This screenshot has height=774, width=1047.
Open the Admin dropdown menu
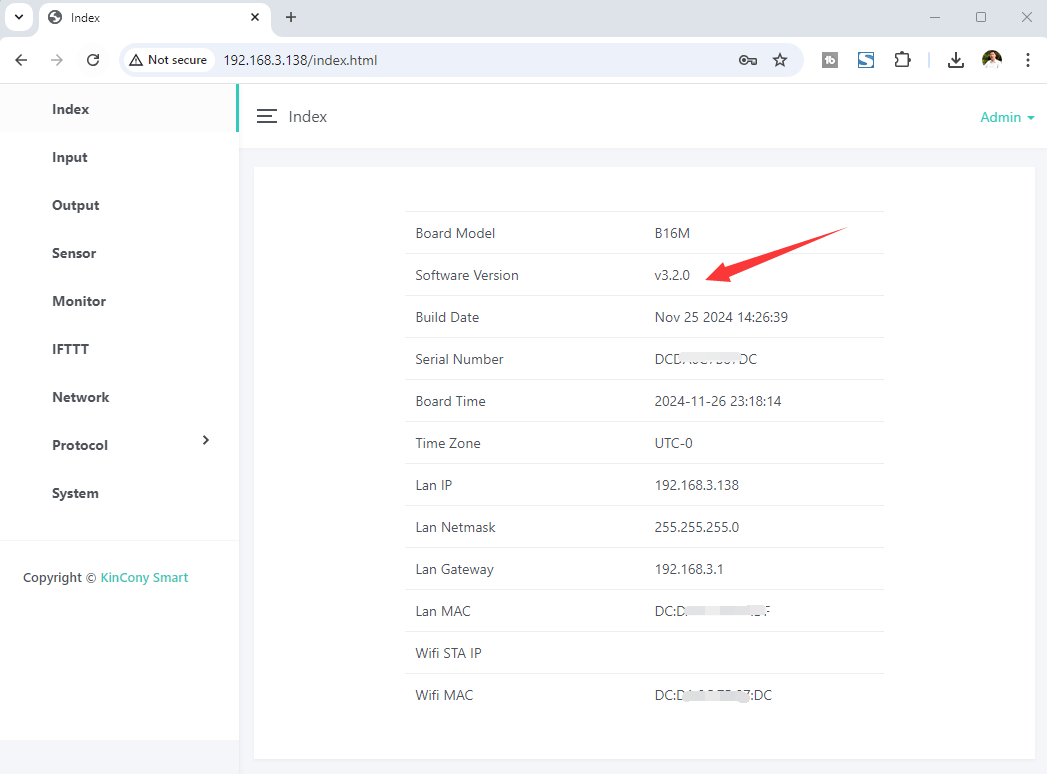(x=1006, y=117)
